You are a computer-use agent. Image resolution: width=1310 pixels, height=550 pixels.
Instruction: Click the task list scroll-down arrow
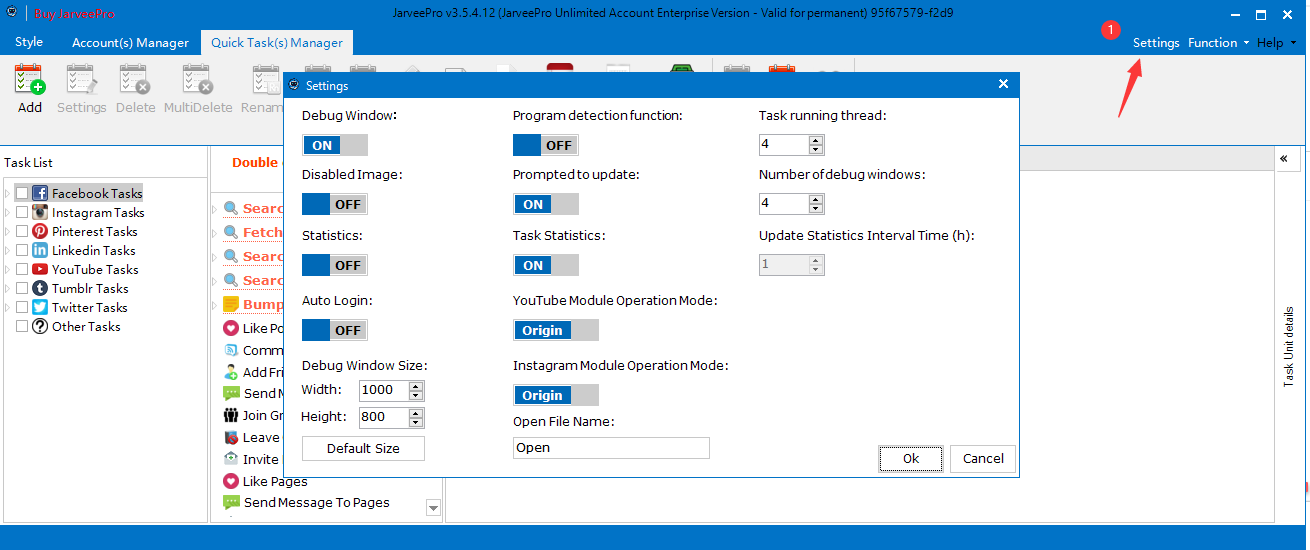coord(433,508)
